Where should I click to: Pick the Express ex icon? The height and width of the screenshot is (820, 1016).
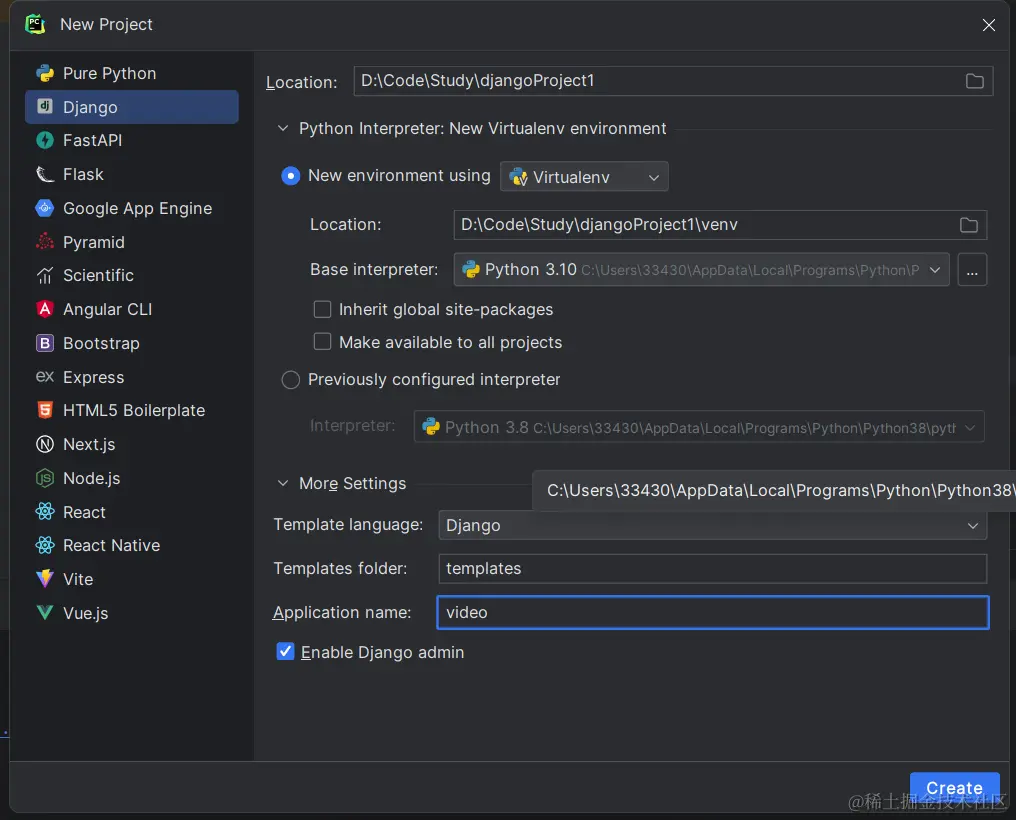(x=45, y=376)
